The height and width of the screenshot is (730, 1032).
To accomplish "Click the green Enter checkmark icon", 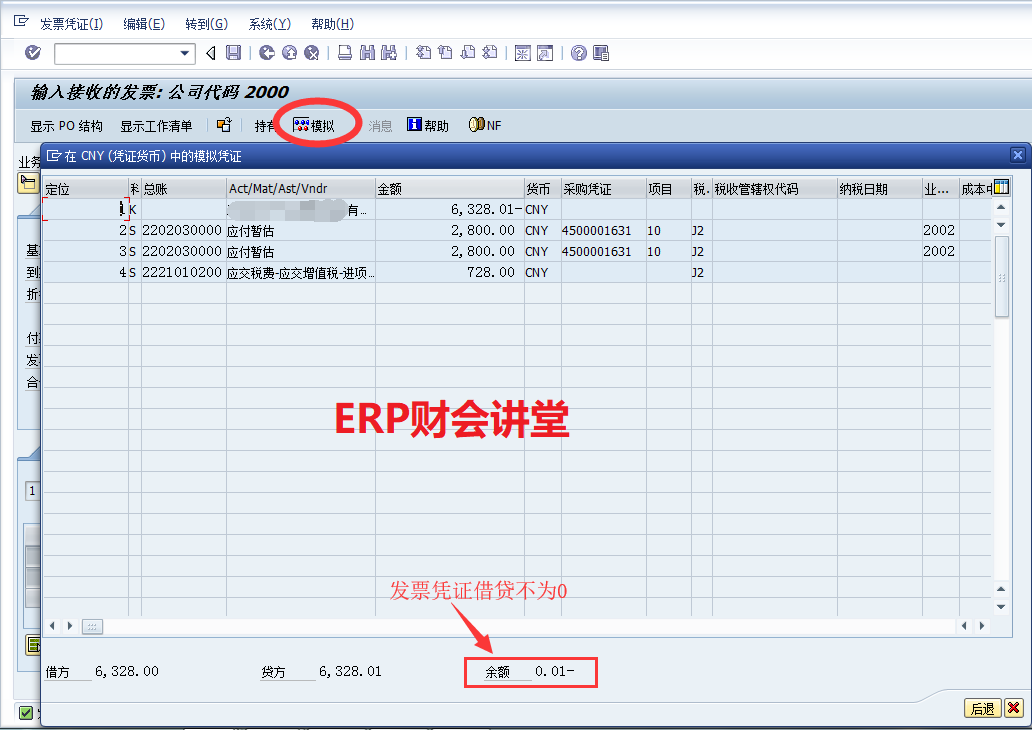I will (33, 53).
